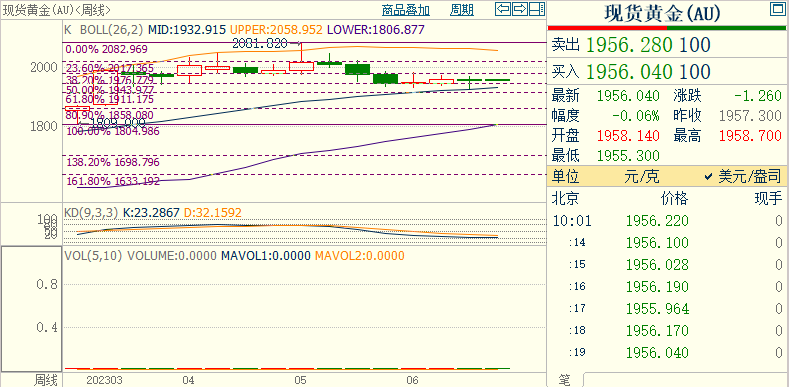Click the 2081.820 high price marker
The image size is (789, 387).
pyautogui.click(x=261, y=44)
